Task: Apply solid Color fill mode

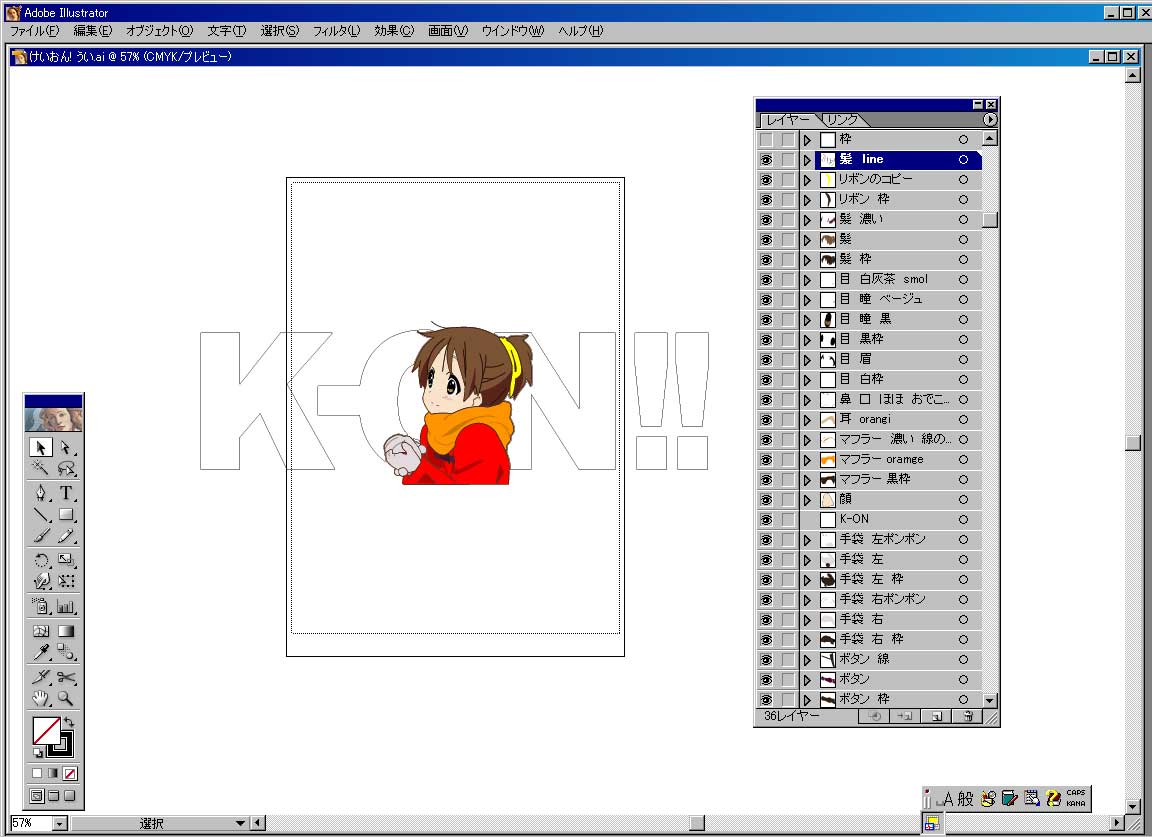Action: [37, 773]
